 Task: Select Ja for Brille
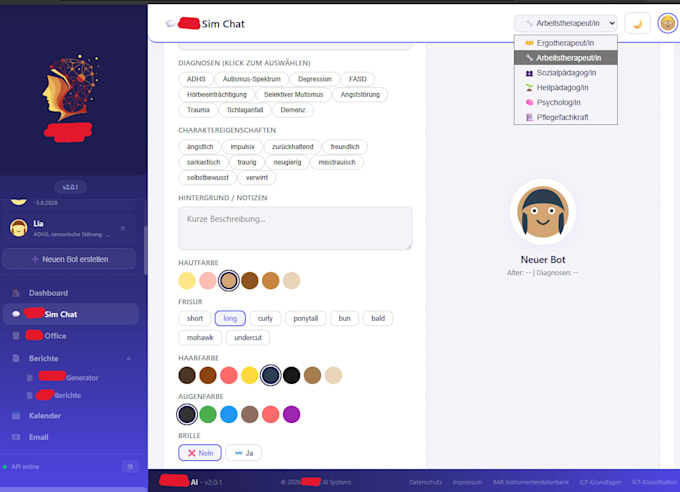click(244, 453)
